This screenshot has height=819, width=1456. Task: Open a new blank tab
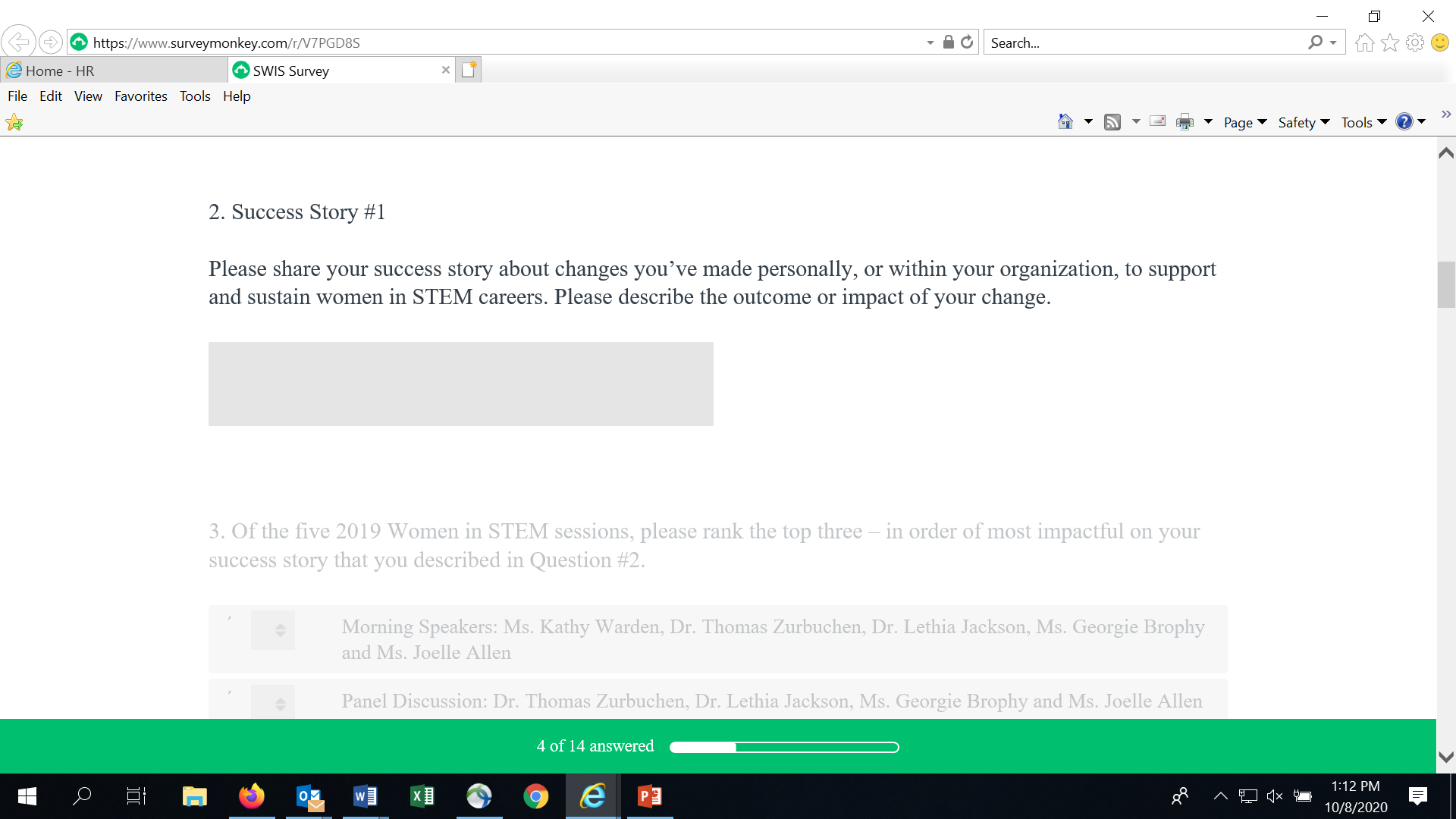click(x=469, y=70)
